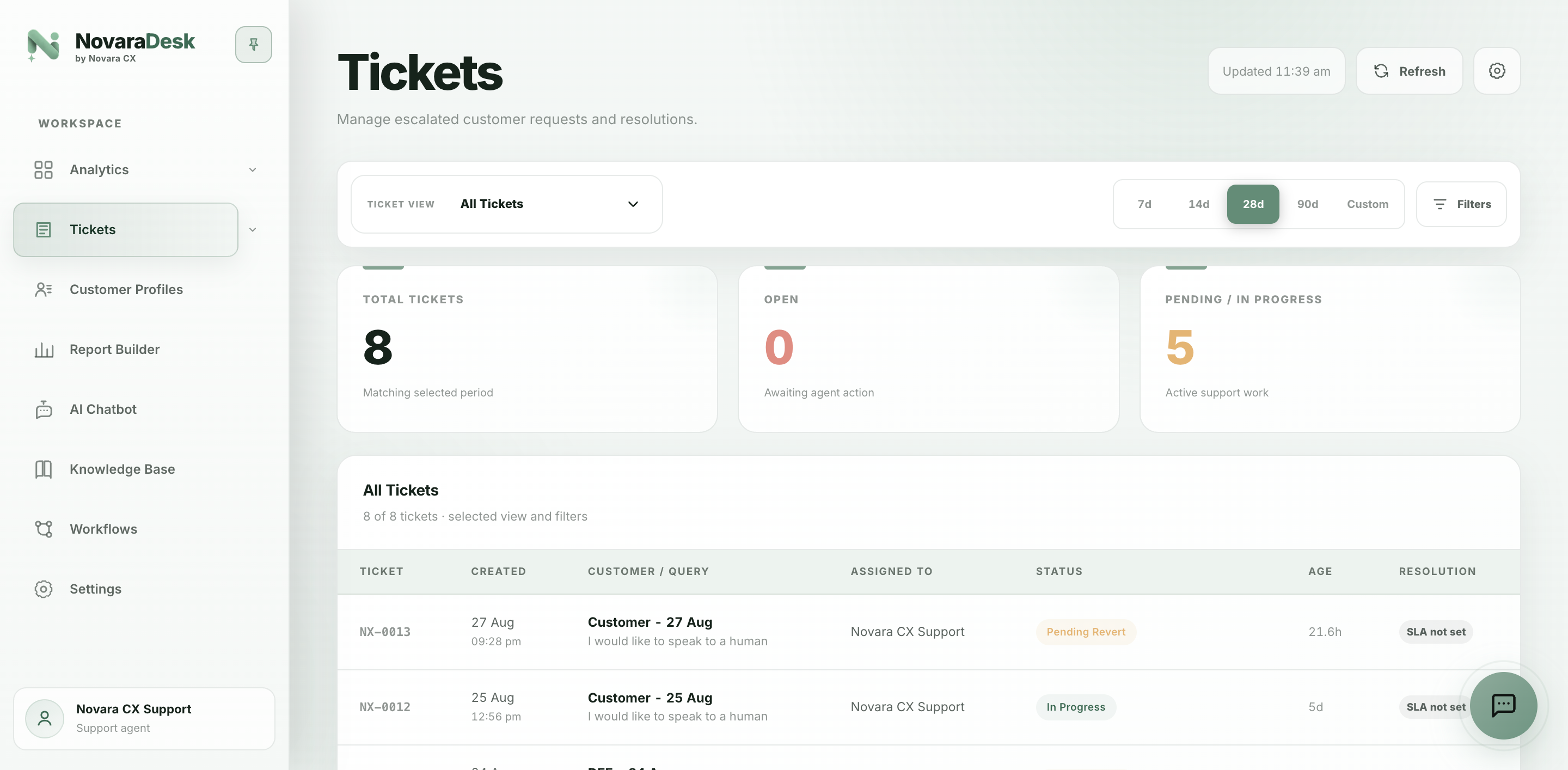Screen dimensions: 1568x770
Task: Sort by the Resolution column header
Action: click(x=1437, y=571)
